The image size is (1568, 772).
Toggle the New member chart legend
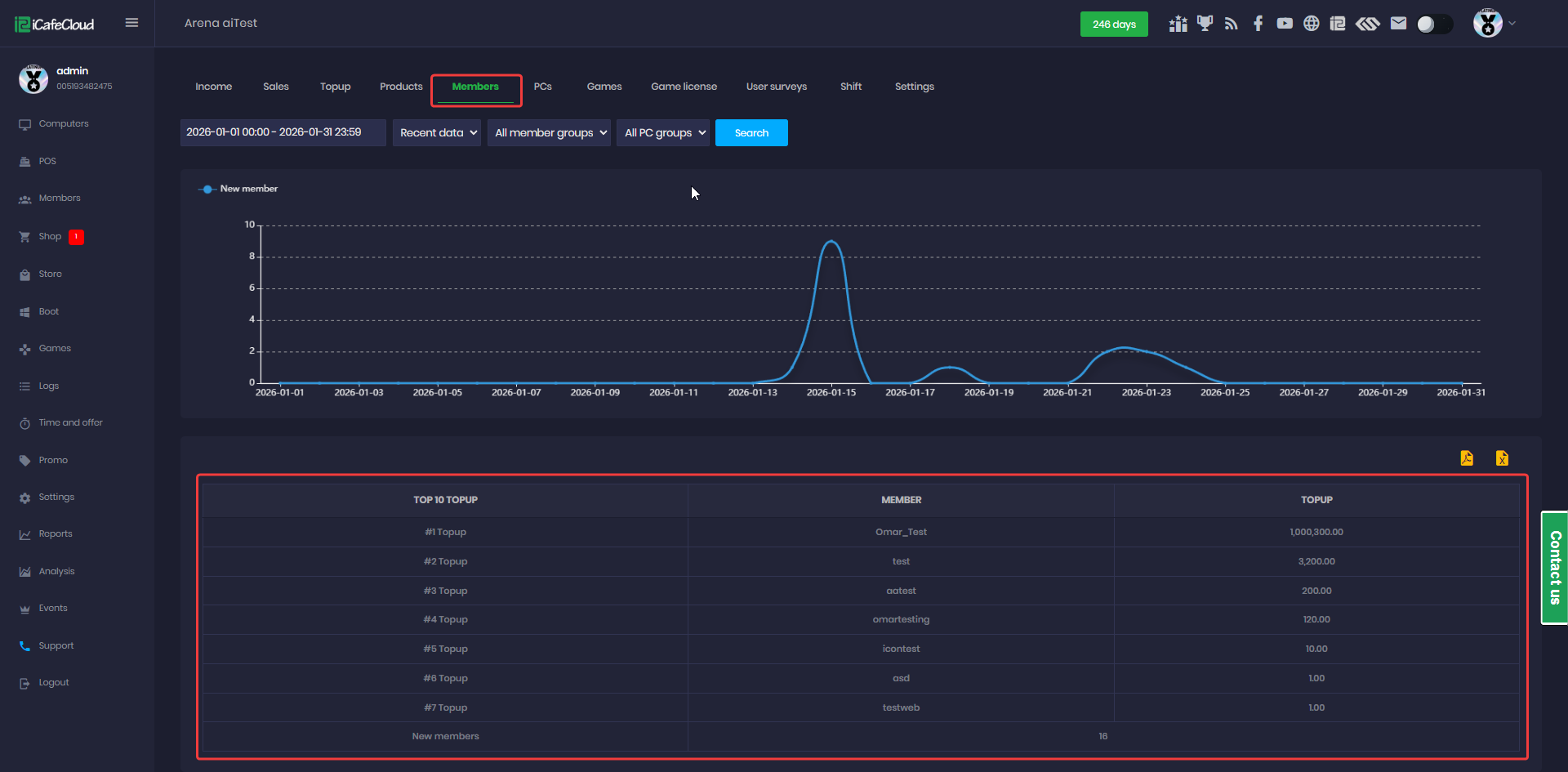pyautogui.click(x=238, y=189)
